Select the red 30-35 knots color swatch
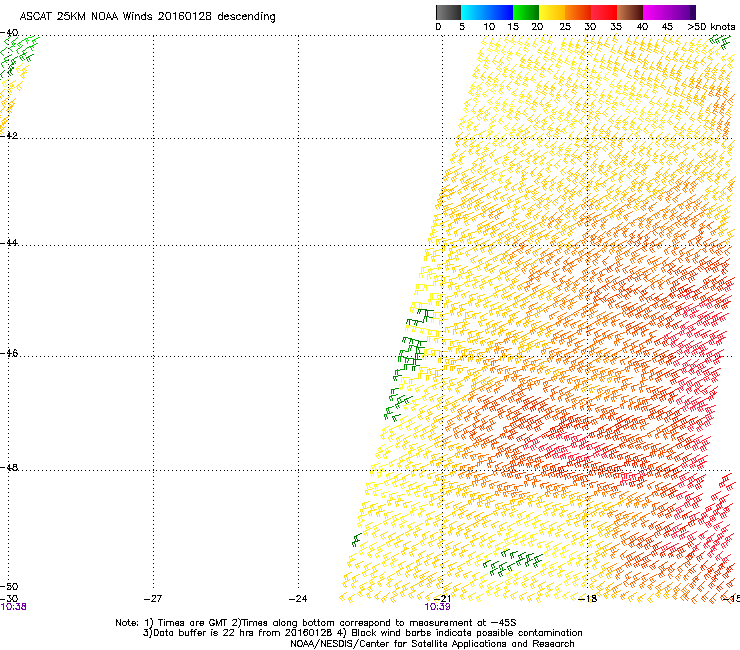 tap(604, 12)
